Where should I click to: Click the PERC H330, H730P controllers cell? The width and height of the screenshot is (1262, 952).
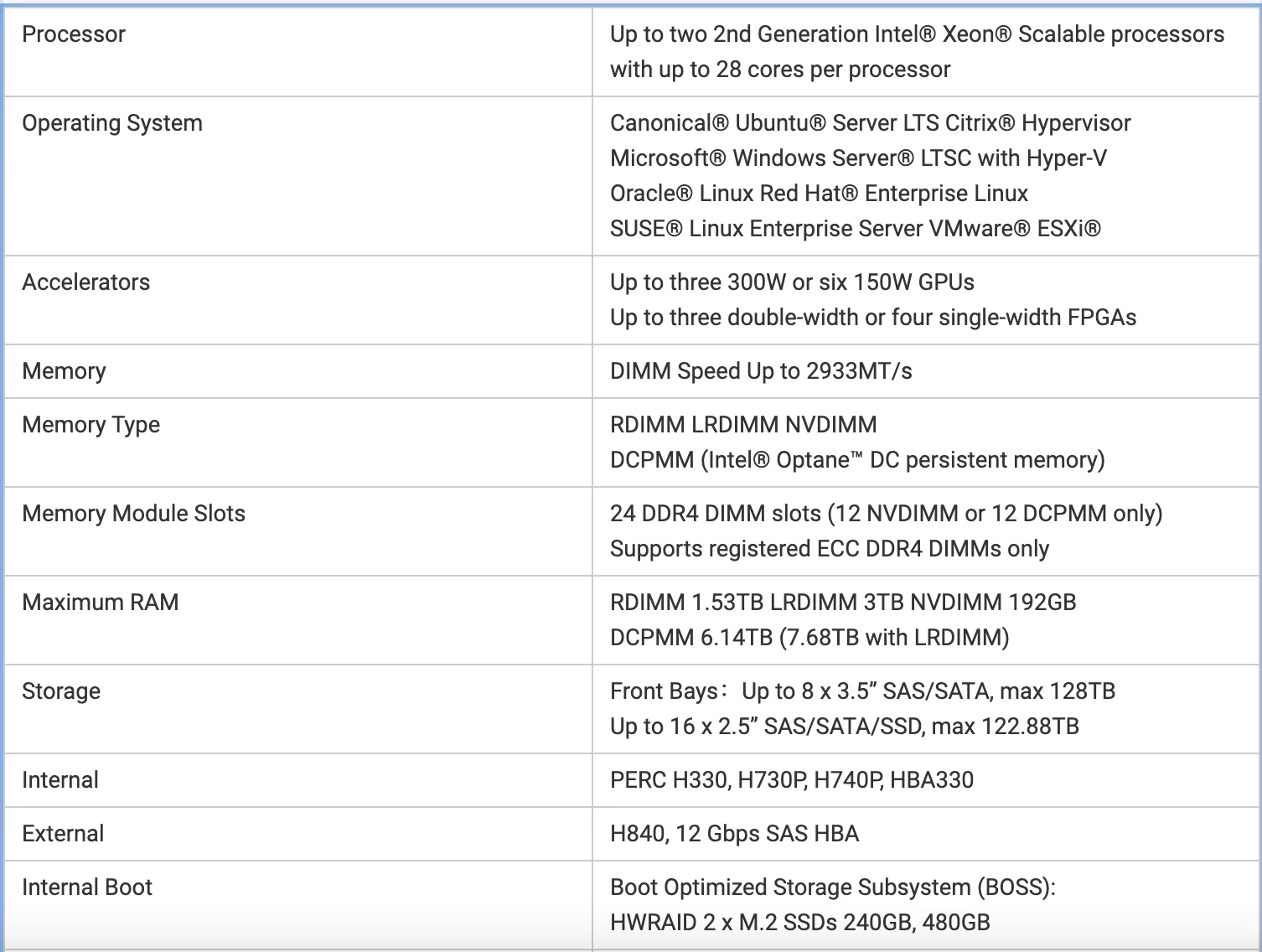[x=791, y=780]
